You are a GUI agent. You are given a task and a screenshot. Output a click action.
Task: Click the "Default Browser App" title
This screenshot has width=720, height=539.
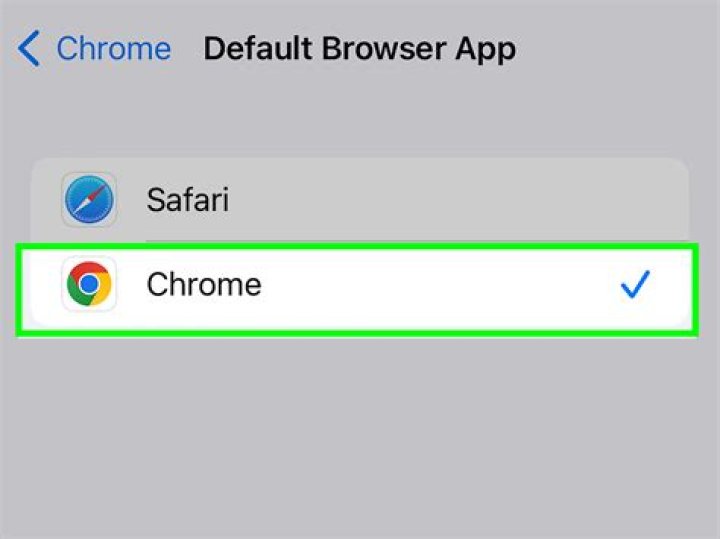pyautogui.click(x=359, y=48)
